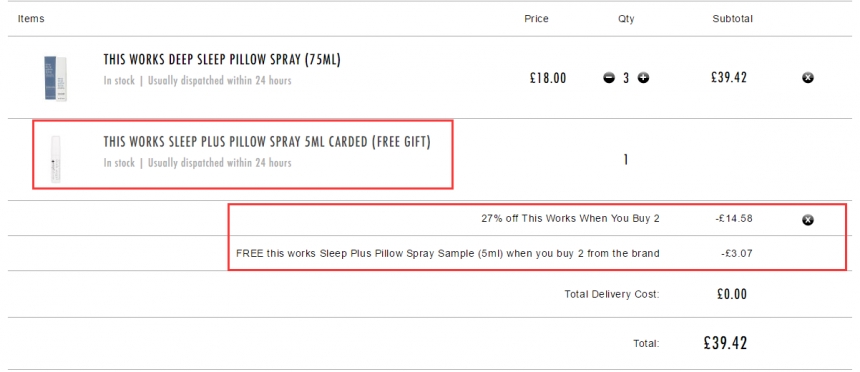Open Sleep Plus Pillow Spray gift thumbnail
Screen dimensions: 860x372
55,159
